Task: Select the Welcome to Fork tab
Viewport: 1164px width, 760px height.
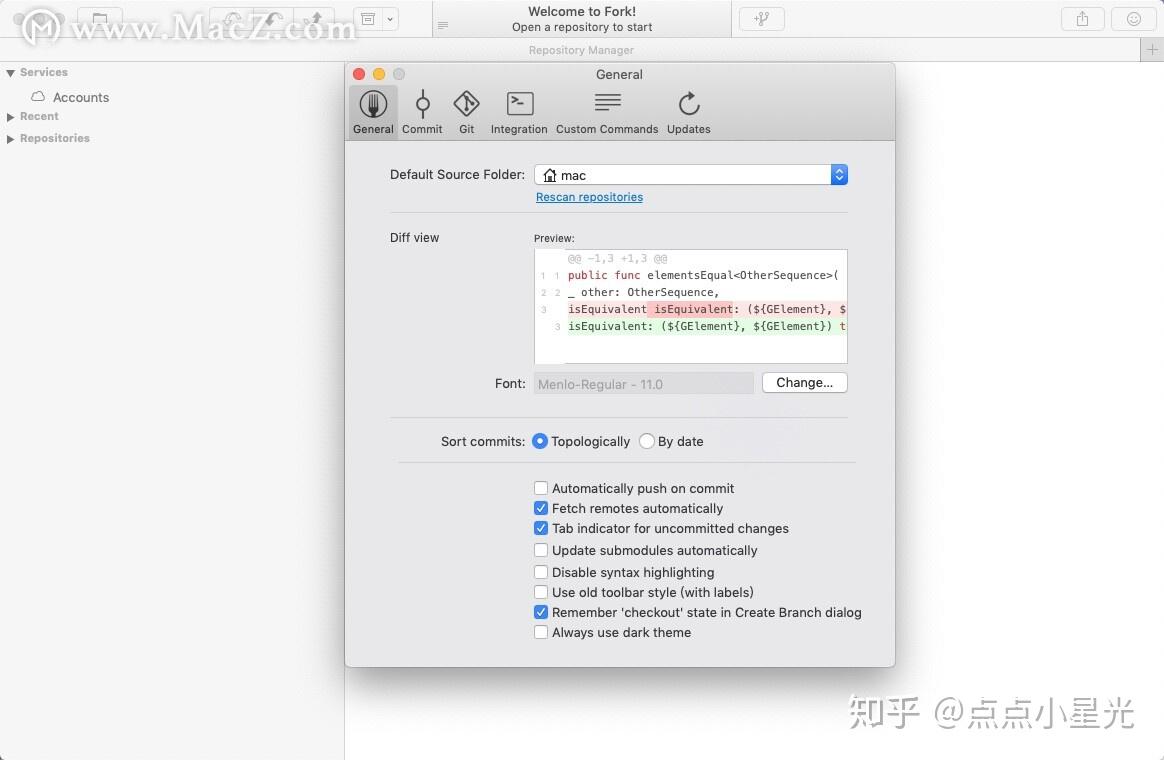Action: point(581,18)
